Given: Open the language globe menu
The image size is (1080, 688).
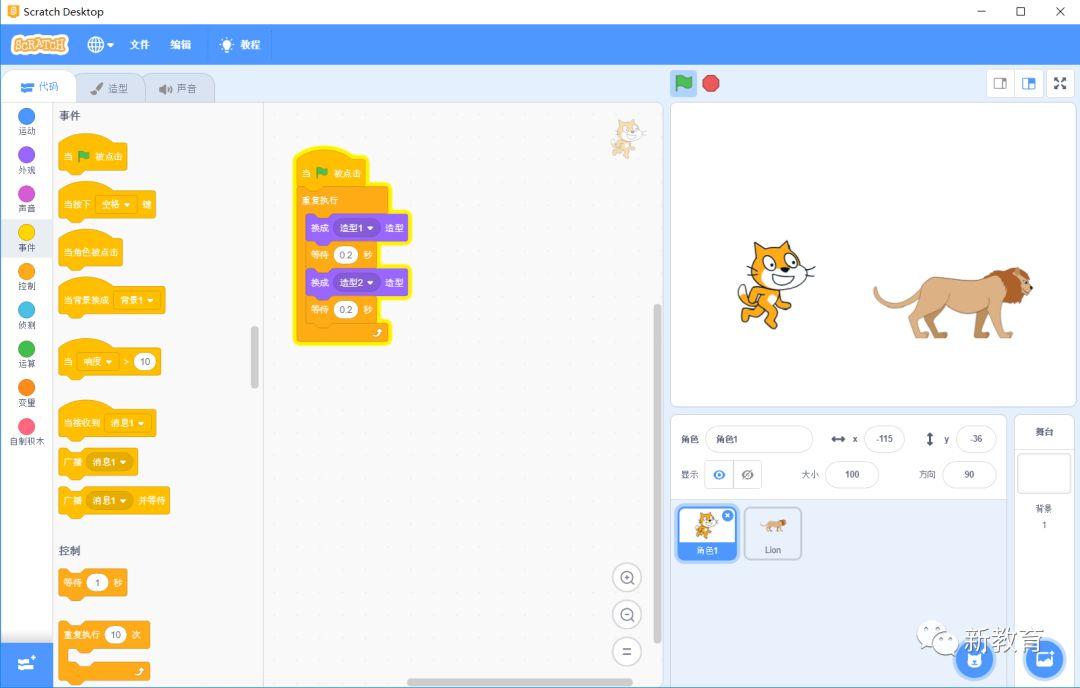Looking at the screenshot, I should (x=100, y=45).
